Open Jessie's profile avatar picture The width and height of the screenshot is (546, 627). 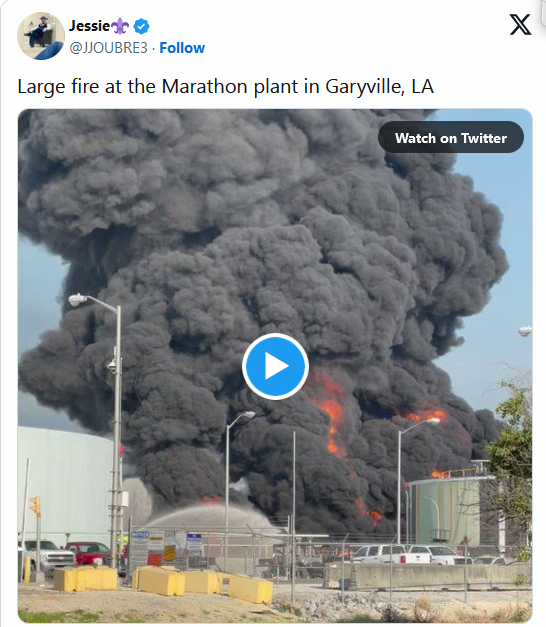[41, 36]
